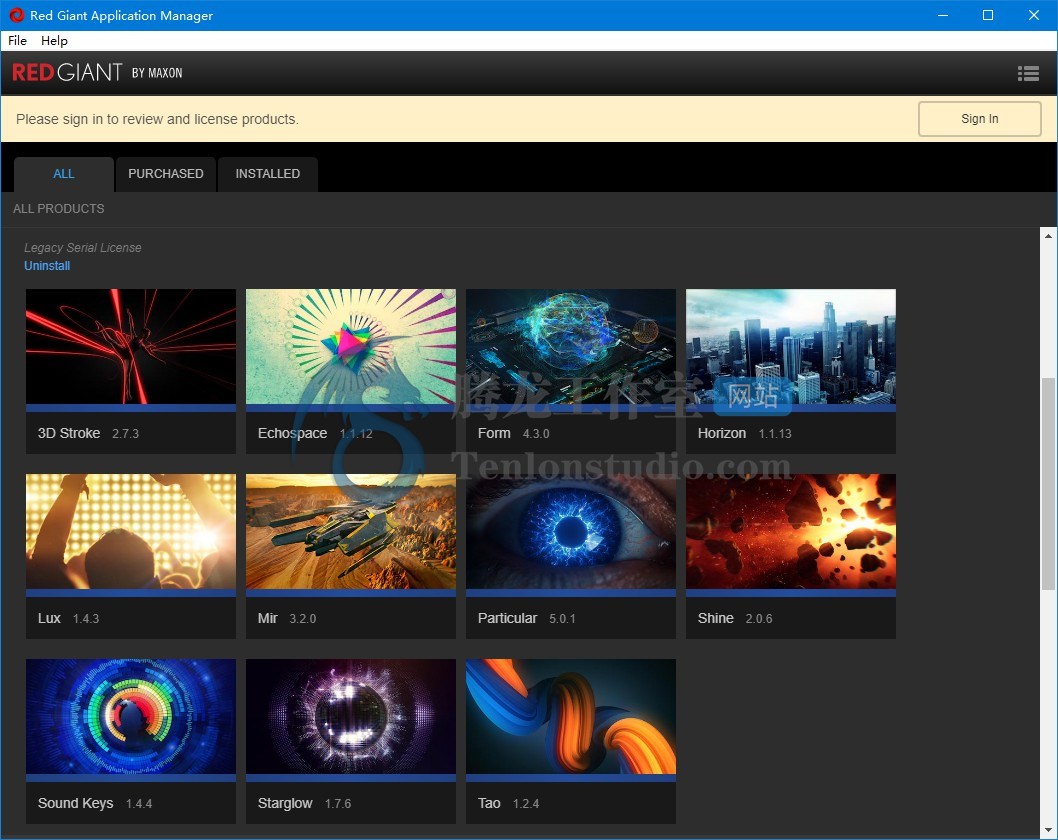
Task: Select the Tao product thumbnail
Action: [x=571, y=717]
